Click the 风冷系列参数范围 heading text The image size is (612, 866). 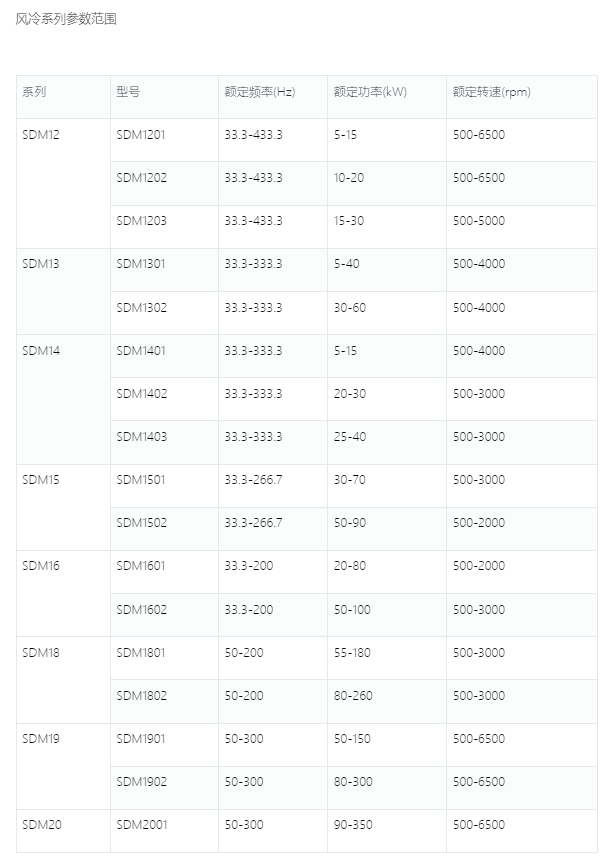[66, 19]
